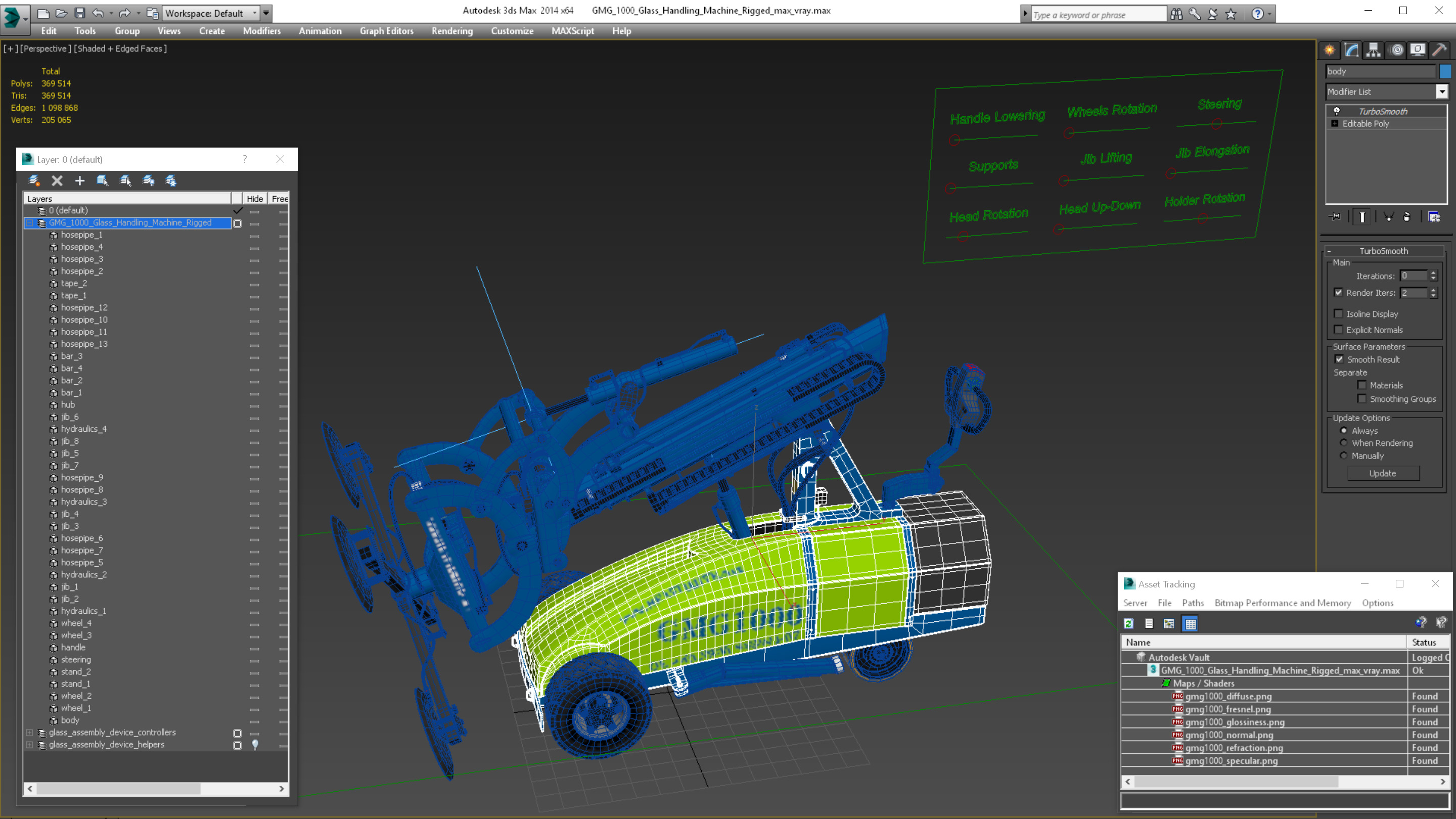Open the Modifiers menu
This screenshot has height=819, width=1456.
point(262,31)
